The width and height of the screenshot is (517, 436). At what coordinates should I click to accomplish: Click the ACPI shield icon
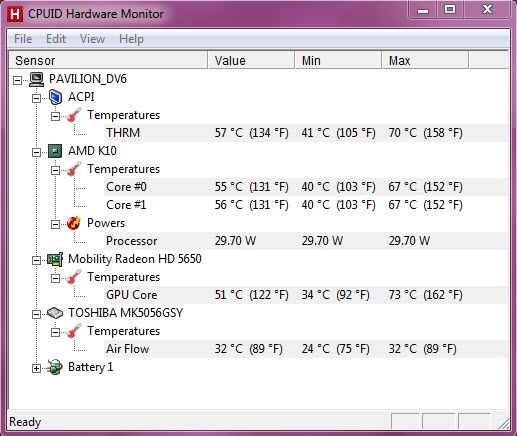click(x=55, y=97)
